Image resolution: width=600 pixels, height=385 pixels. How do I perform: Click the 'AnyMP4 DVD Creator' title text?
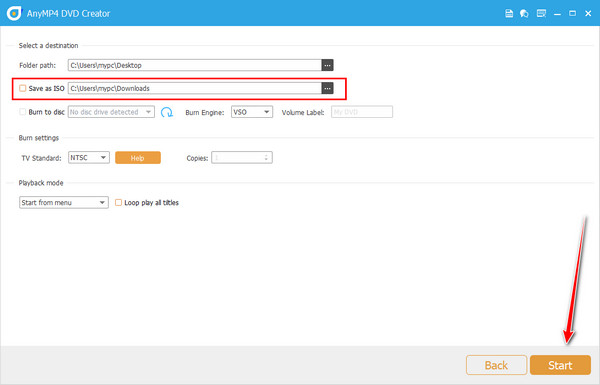68,13
